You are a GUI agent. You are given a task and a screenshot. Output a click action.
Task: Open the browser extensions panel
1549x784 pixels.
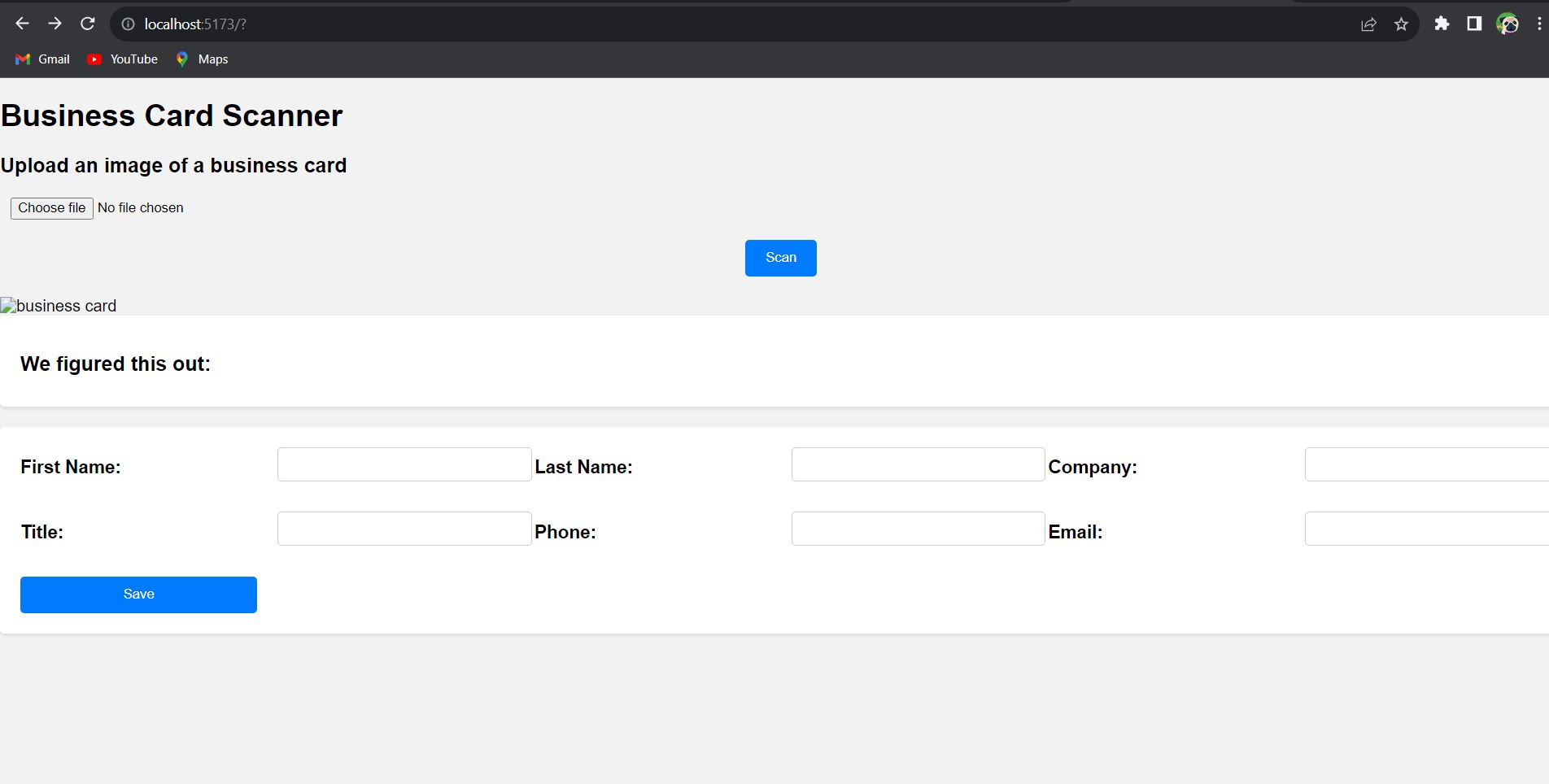1442,24
